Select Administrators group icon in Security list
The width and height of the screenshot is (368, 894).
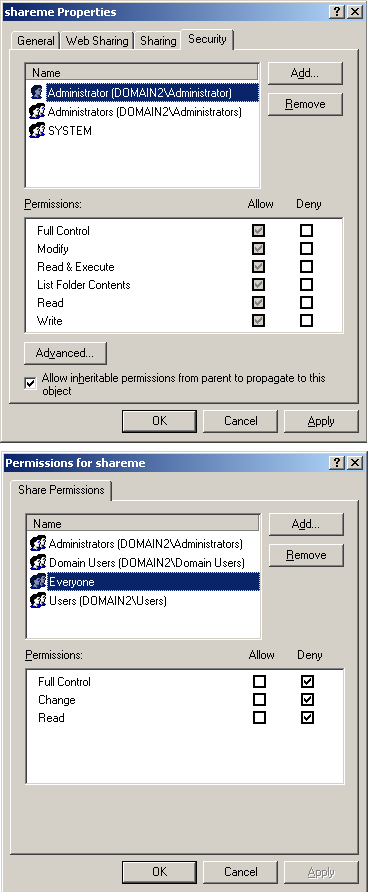click(37, 112)
